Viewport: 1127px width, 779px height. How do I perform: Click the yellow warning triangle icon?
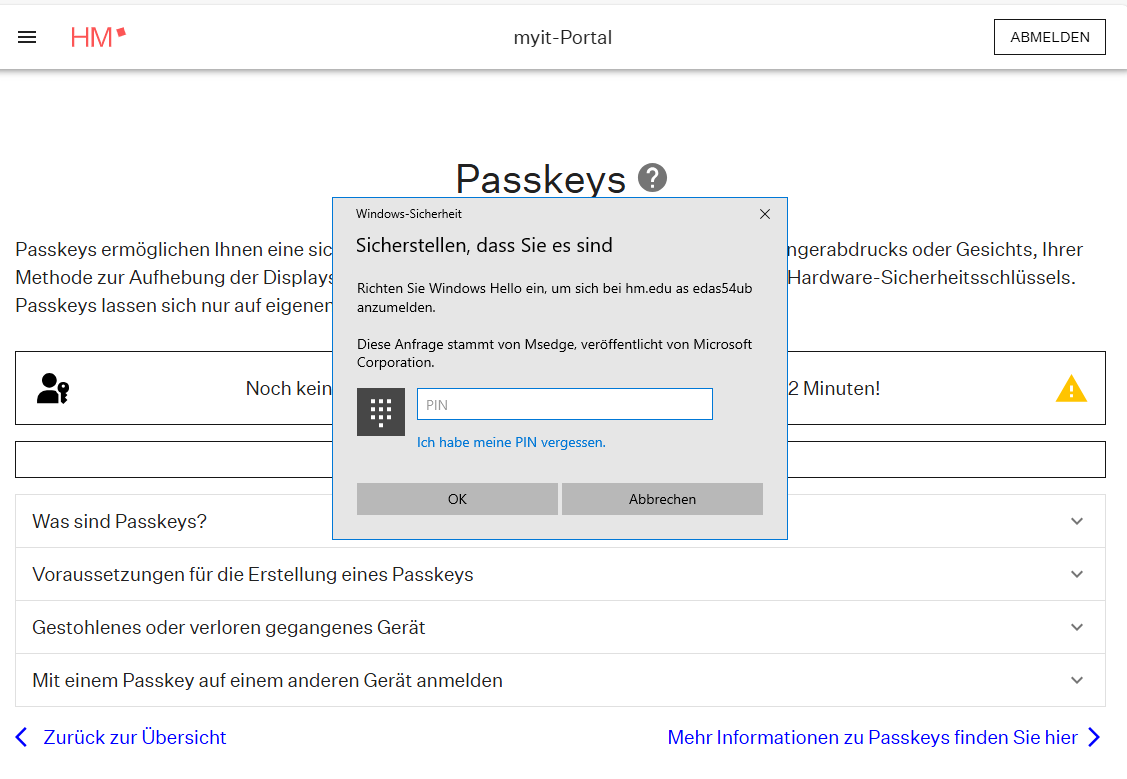[1071, 388]
